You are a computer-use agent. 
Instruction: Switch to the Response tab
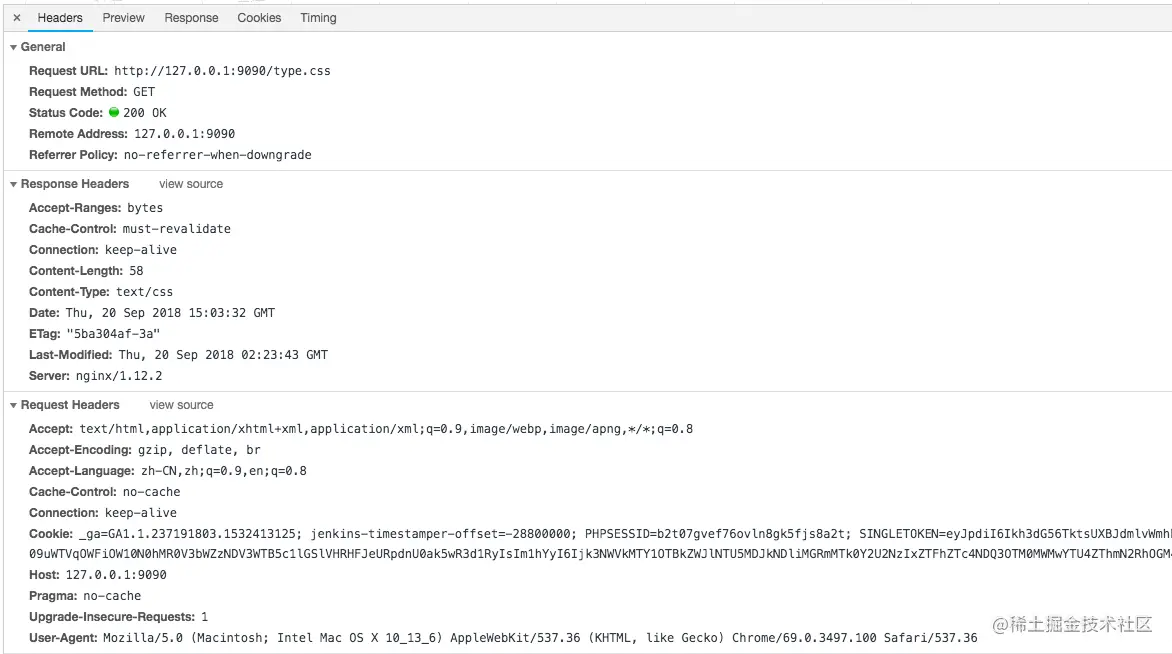point(191,18)
